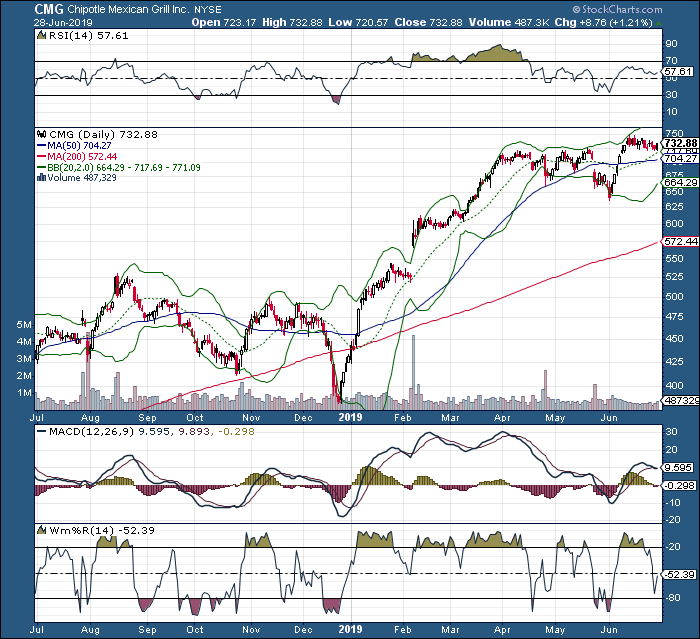The height and width of the screenshot is (639, 700).
Task: Click the CMG (Daily) candlestick legend icon
Action: click(x=42, y=134)
